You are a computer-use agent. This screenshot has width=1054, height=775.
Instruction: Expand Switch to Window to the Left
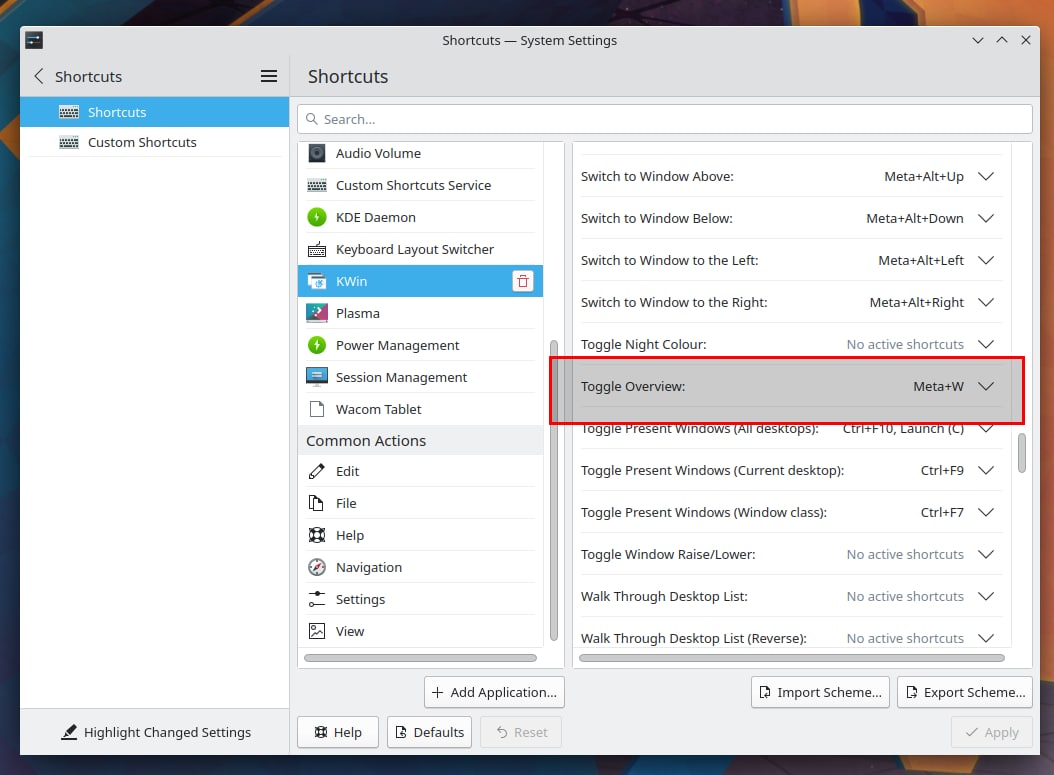click(985, 260)
